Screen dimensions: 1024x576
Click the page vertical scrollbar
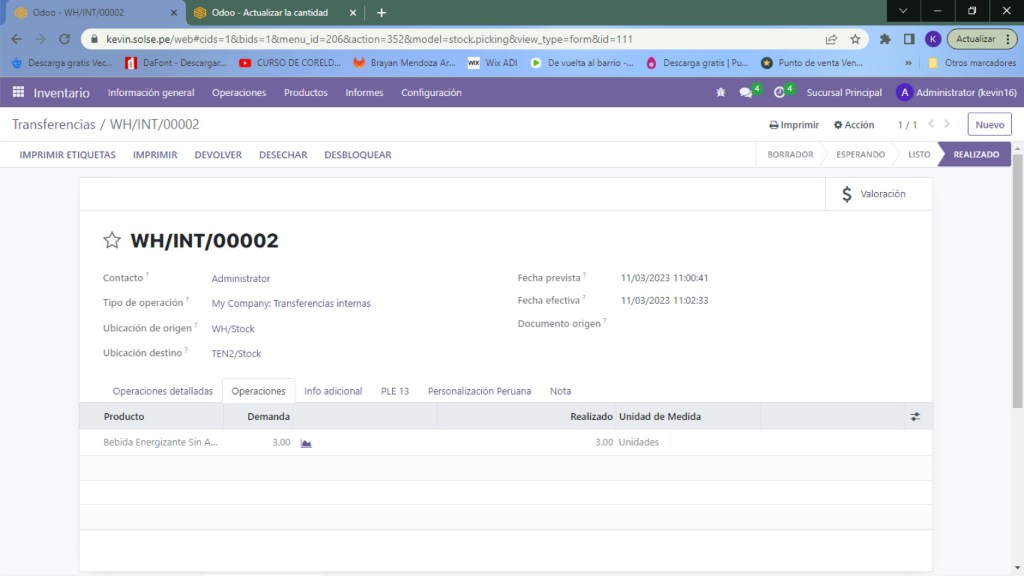(1017, 300)
